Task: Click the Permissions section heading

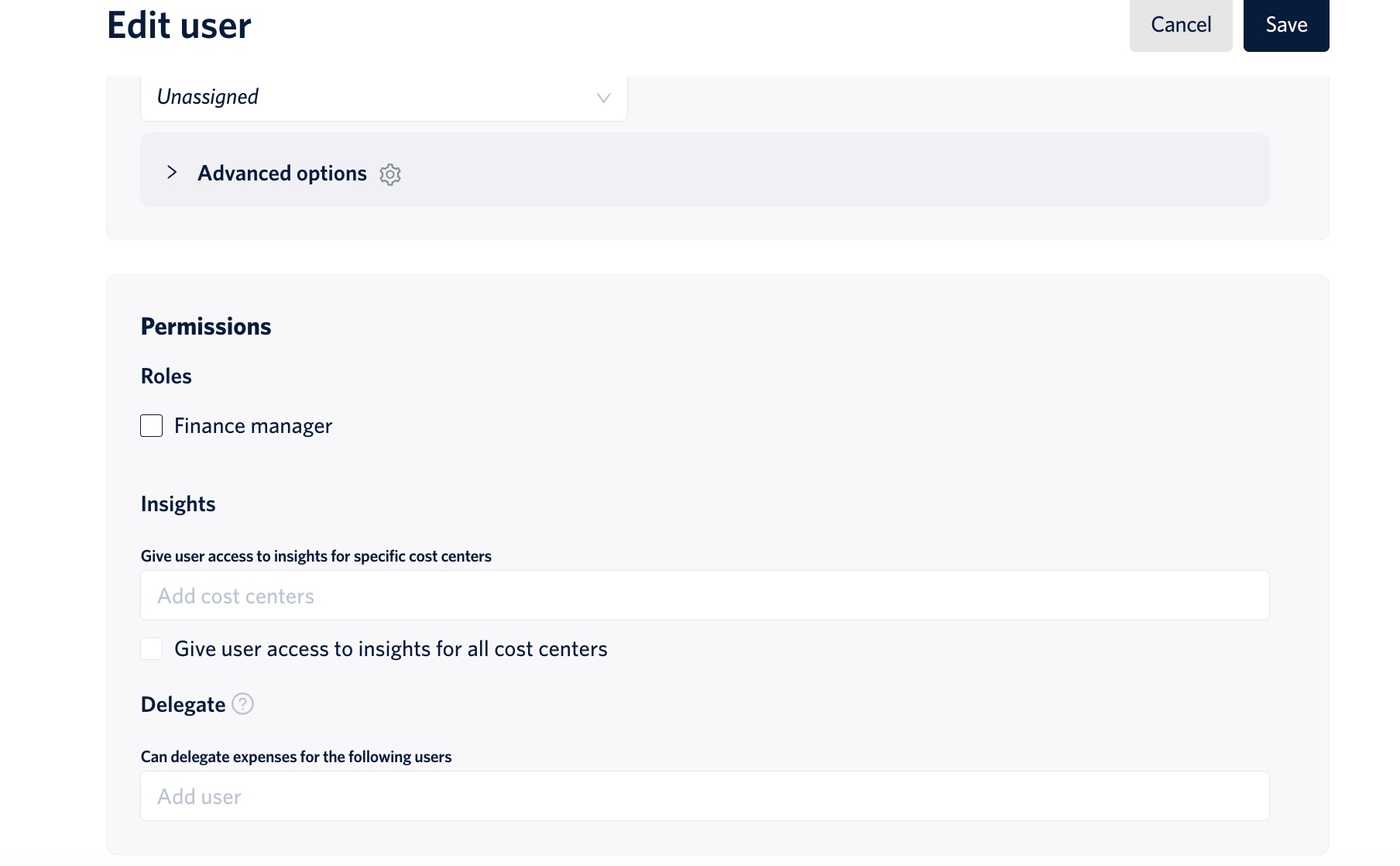Action: pyautogui.click(x=205, y=325)
